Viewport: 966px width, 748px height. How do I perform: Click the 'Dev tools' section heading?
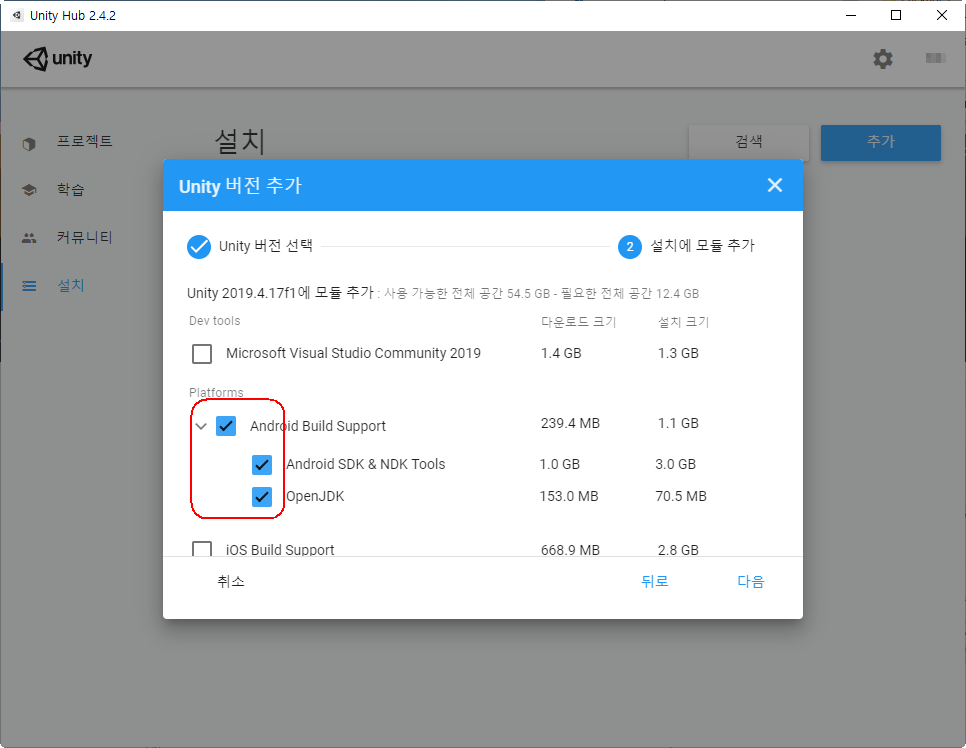coord(214,321)
